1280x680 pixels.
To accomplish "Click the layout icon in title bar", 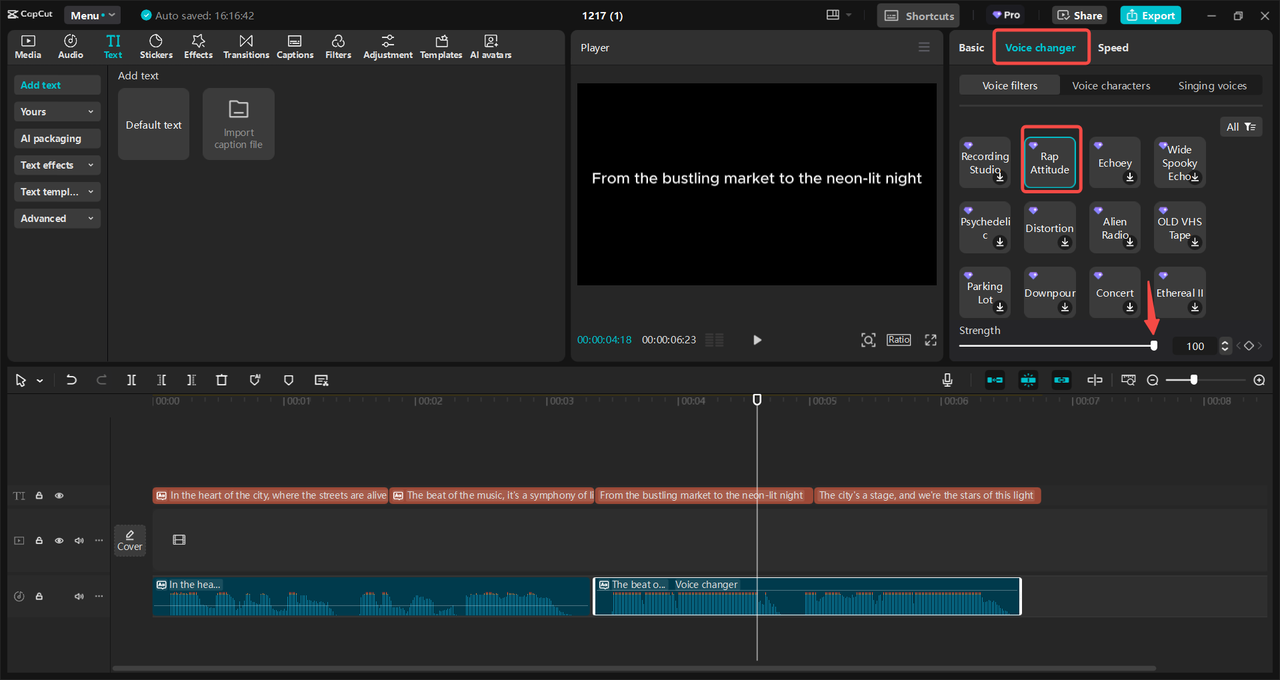I will (x=833, y=15).
